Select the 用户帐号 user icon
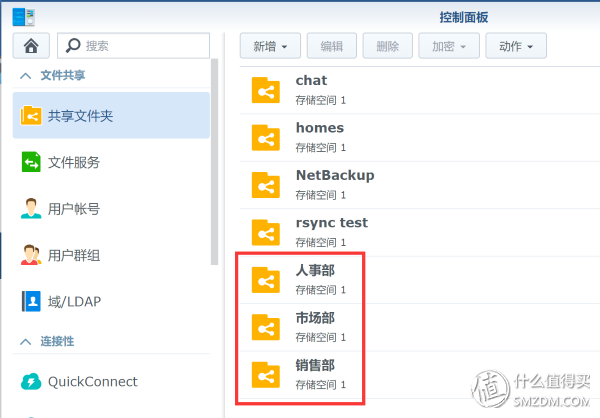600x418 pixels. [31, 208]
